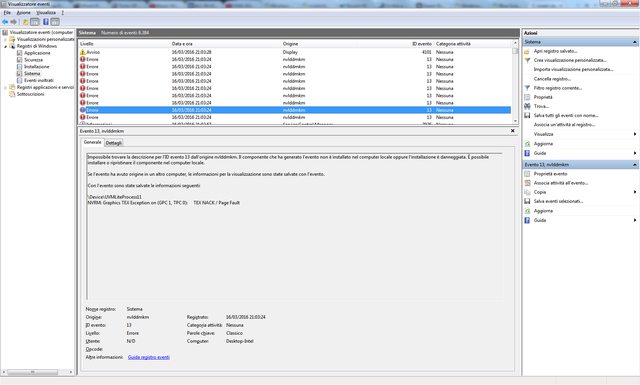Image resolution: width=640 pixels, height=385 pixels.
Task: Click the blue Help toolbar icon
Action: 46,22
